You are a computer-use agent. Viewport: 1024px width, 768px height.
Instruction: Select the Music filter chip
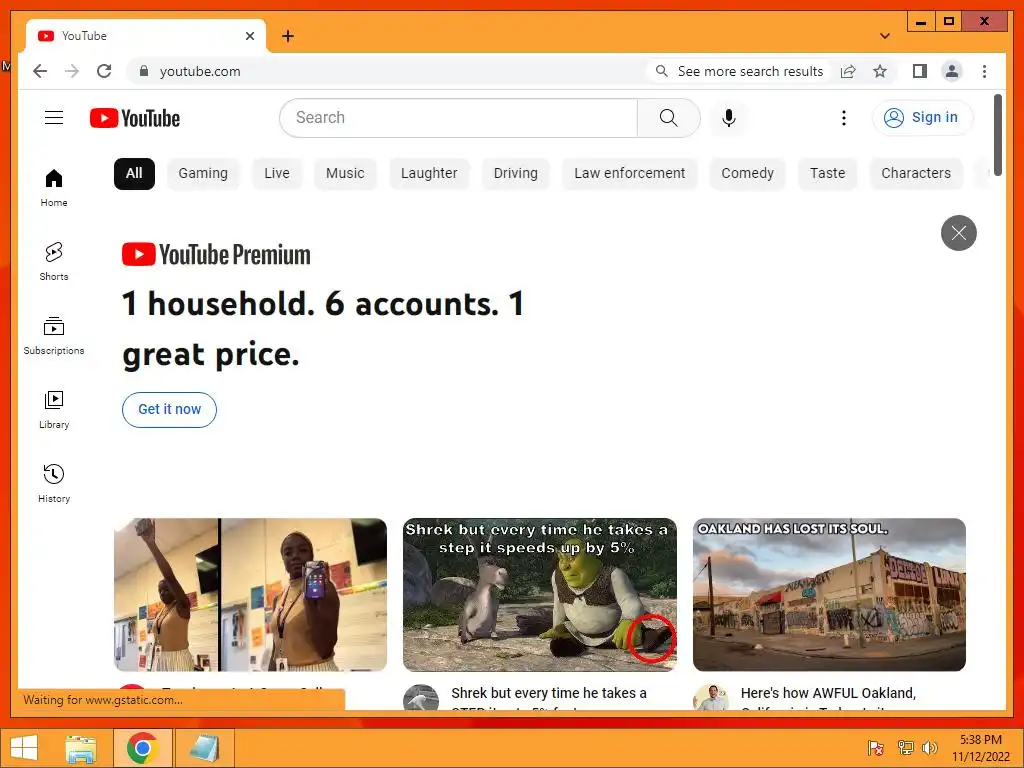tap(345, 174)
